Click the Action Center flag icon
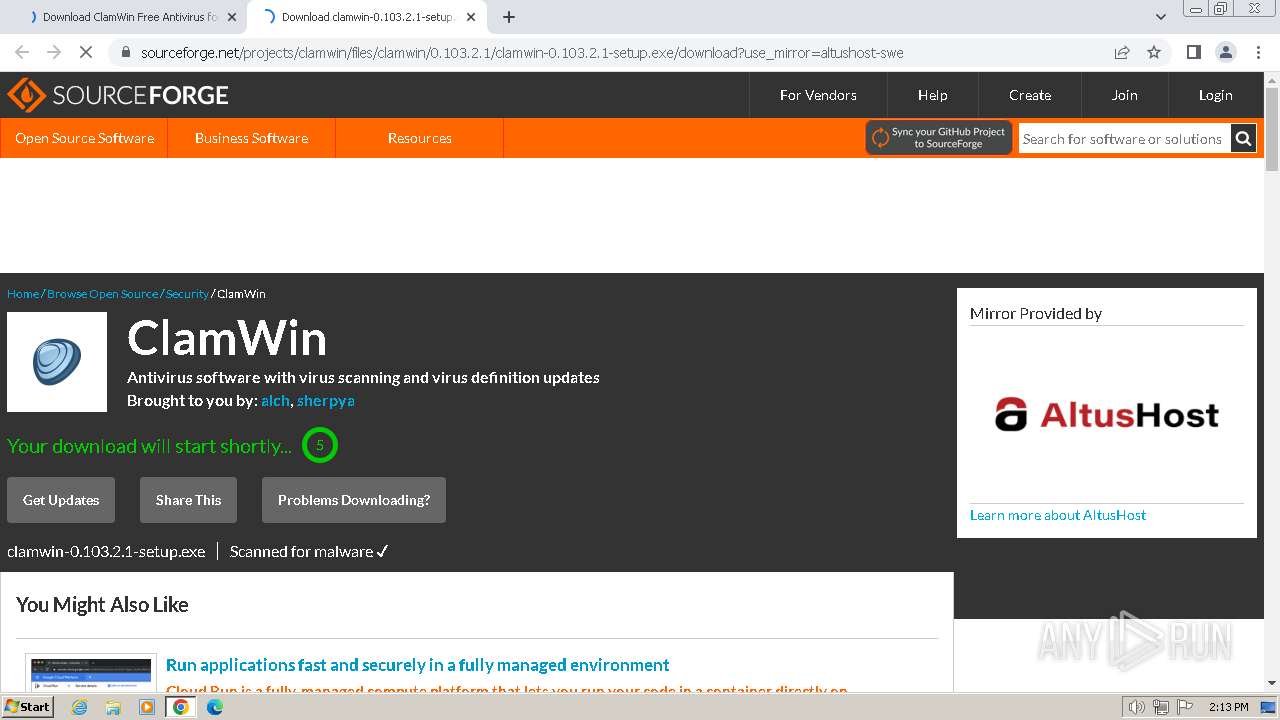Screen dimensions: 1280x720 1186,707
